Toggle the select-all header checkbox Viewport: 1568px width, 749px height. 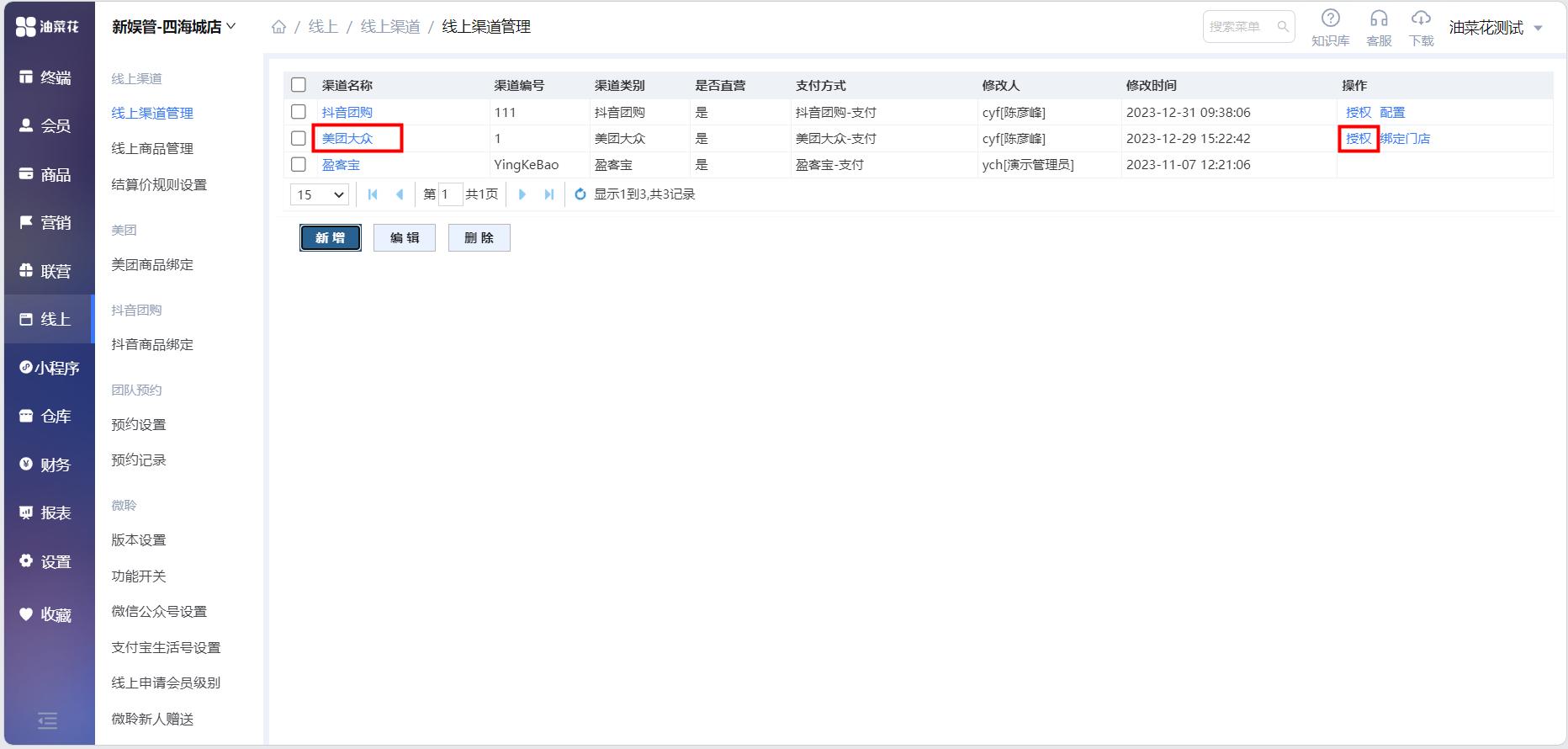pos(299,85)
